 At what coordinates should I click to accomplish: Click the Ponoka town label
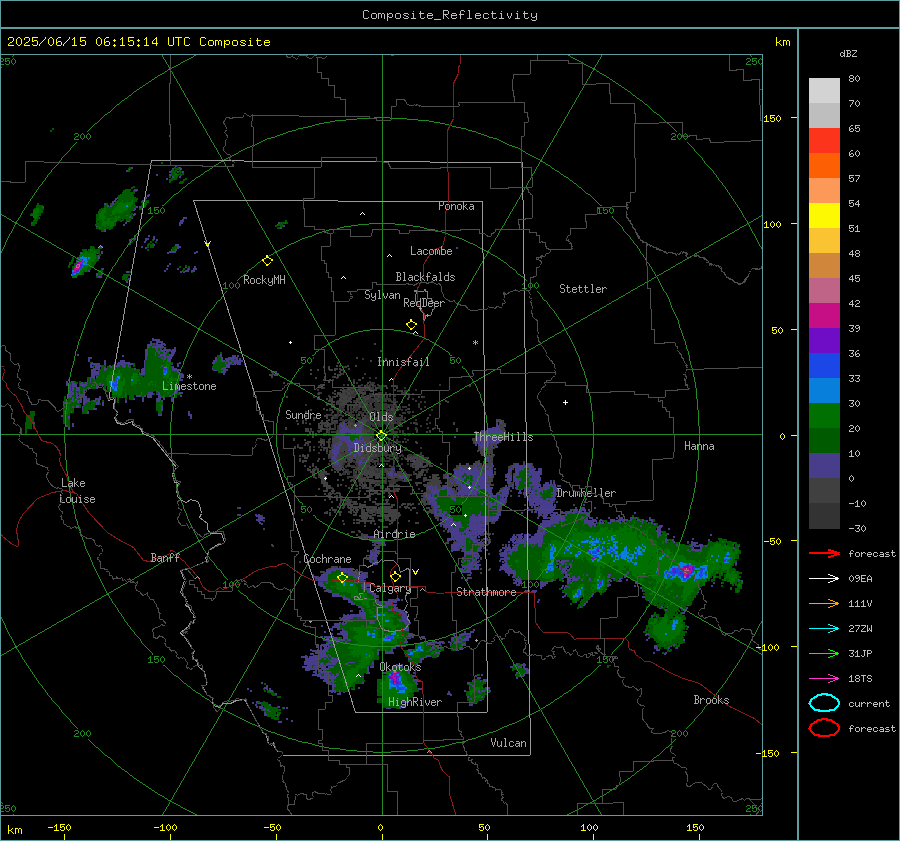[456, 207]
